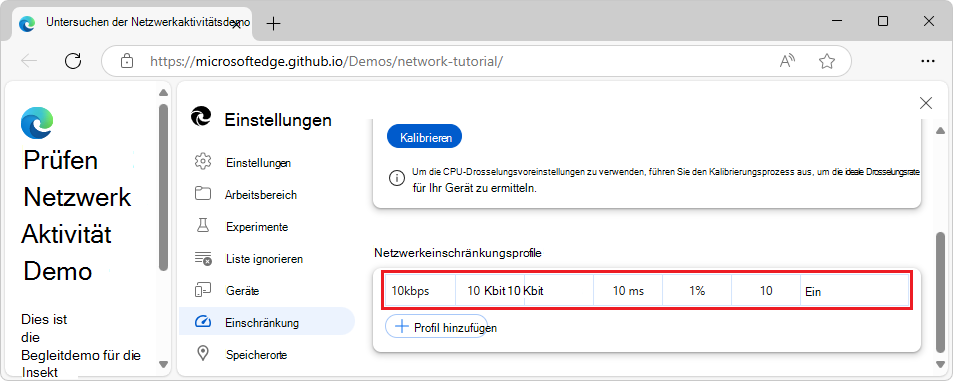The height and width of the screenshot is (381, 953).
Task: Open a new tab with plus button
Action: pos(274,24)
